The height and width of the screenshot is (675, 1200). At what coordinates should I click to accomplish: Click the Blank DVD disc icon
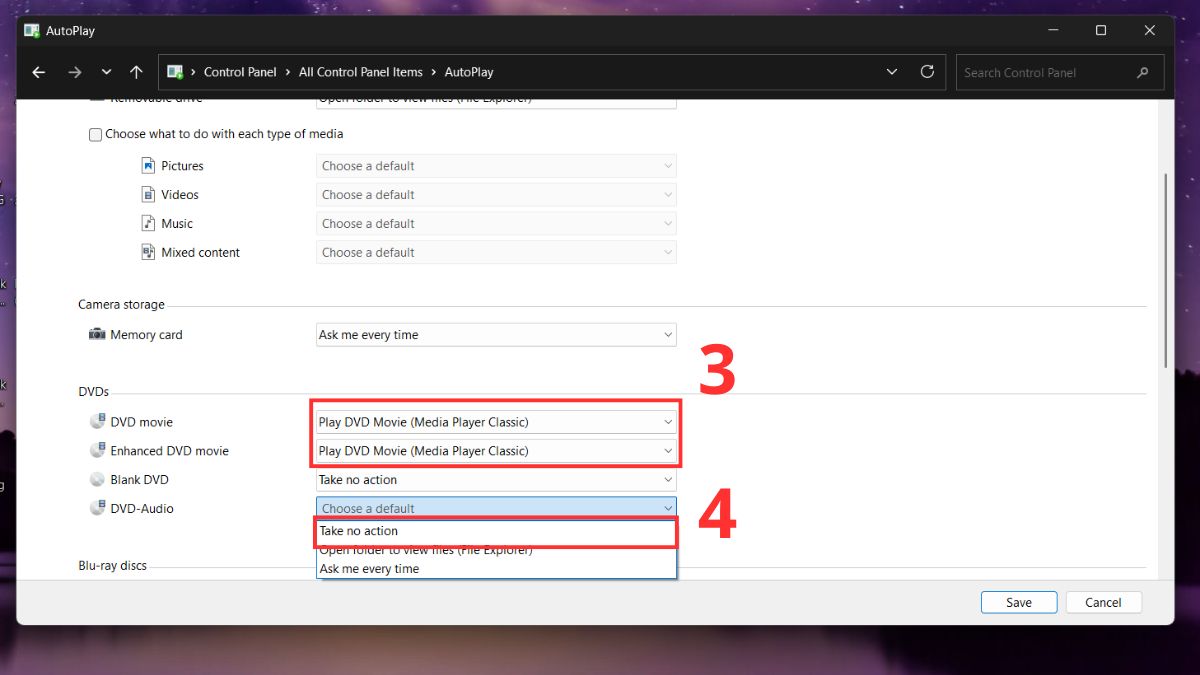(97, 480)
